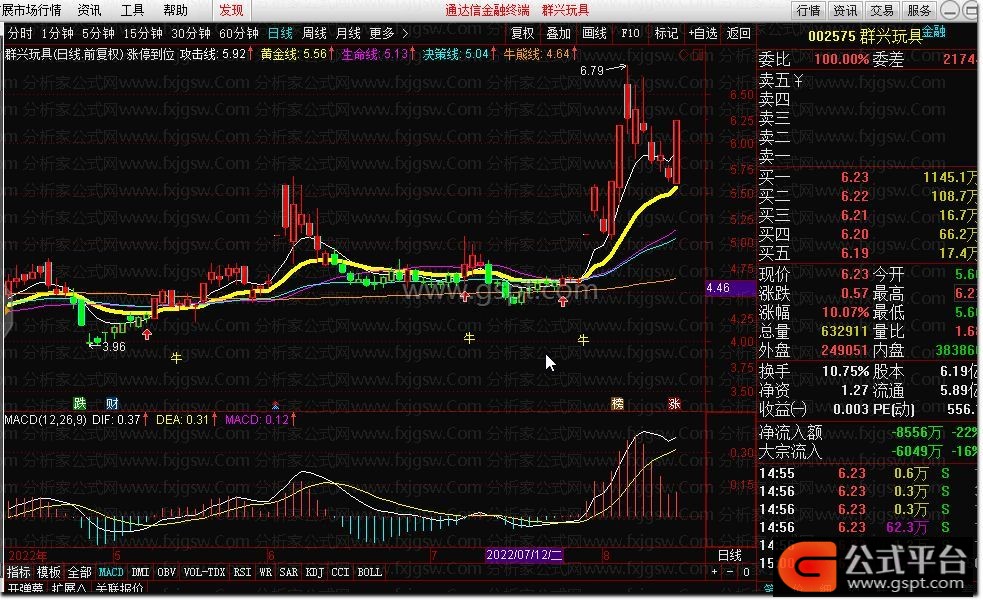
Task: Open the 资讯 menu in the menu bar
Action: point(89,10)
